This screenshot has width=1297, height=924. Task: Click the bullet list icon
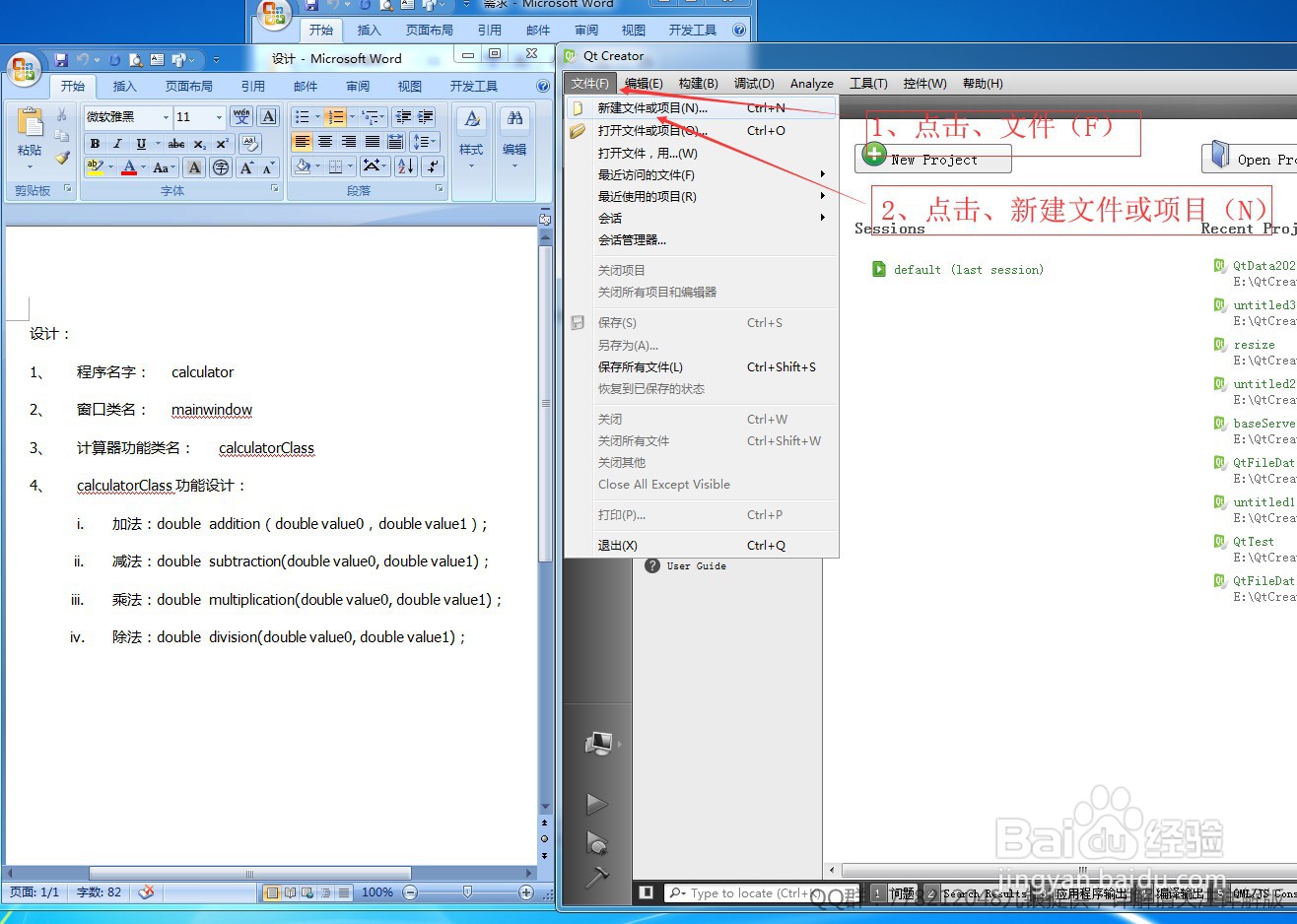pos(303,116)
